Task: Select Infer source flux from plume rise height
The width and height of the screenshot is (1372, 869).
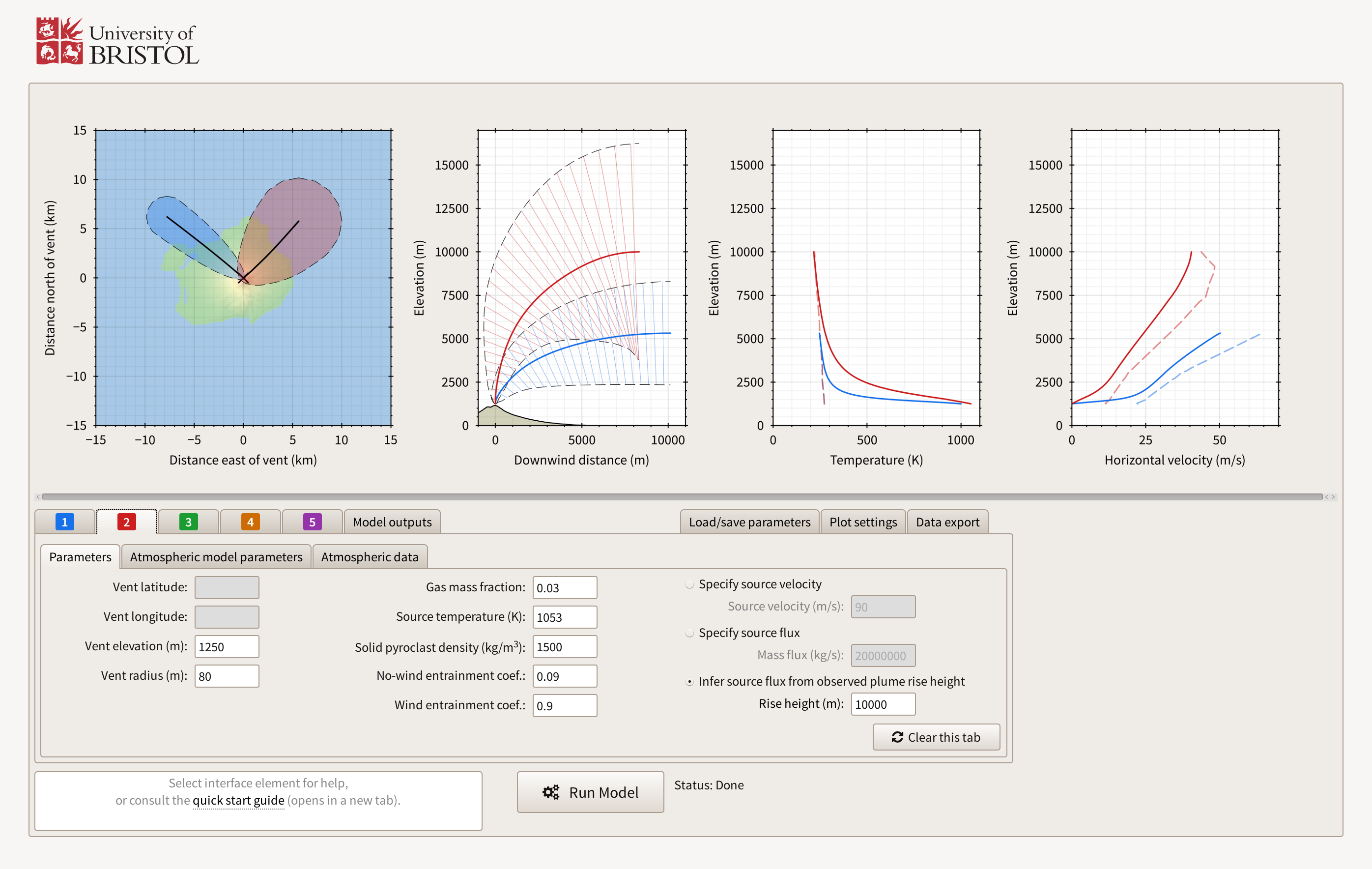Action: coord(689,682)
